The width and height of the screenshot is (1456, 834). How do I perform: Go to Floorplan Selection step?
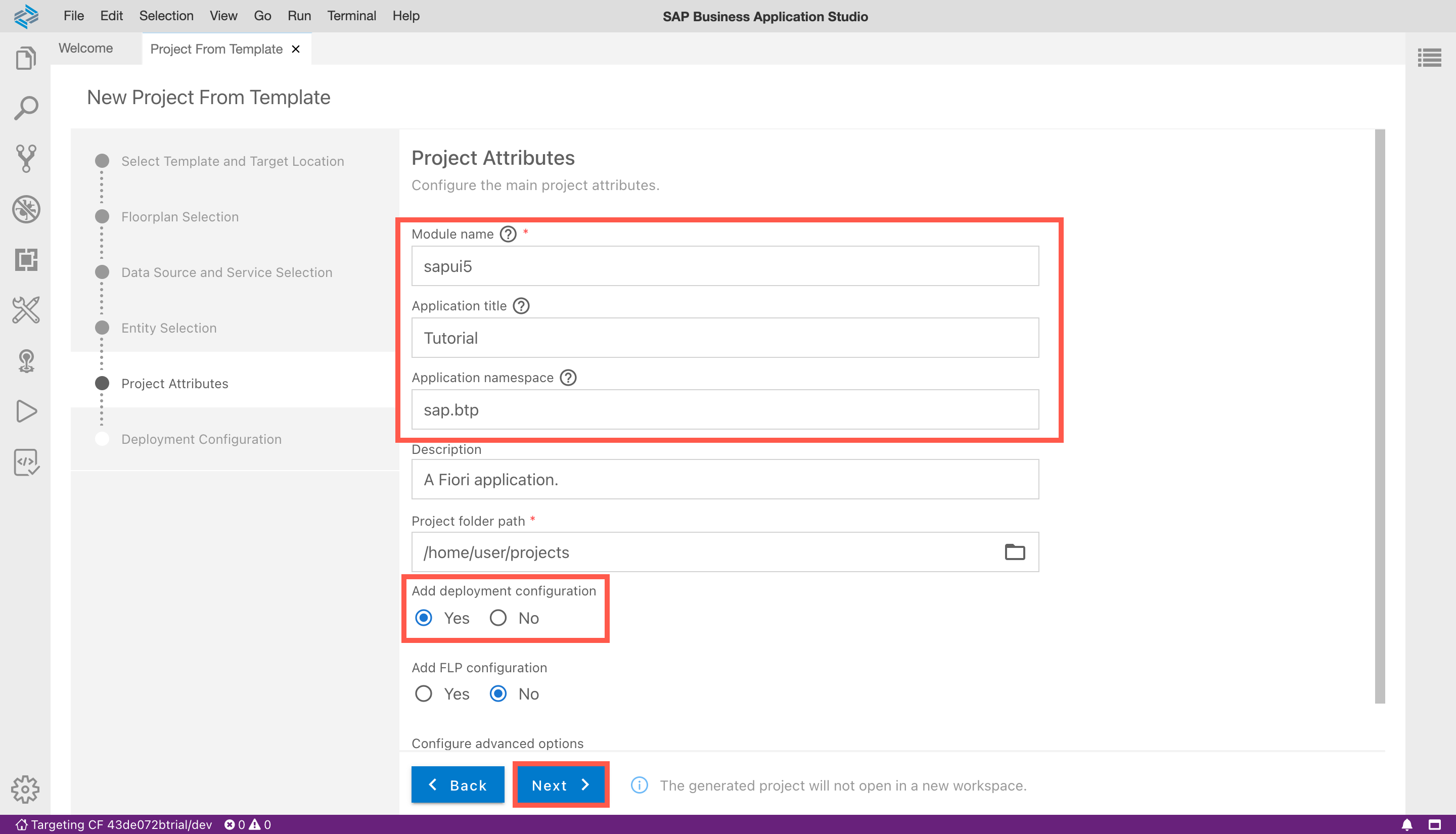click(180, 217)
